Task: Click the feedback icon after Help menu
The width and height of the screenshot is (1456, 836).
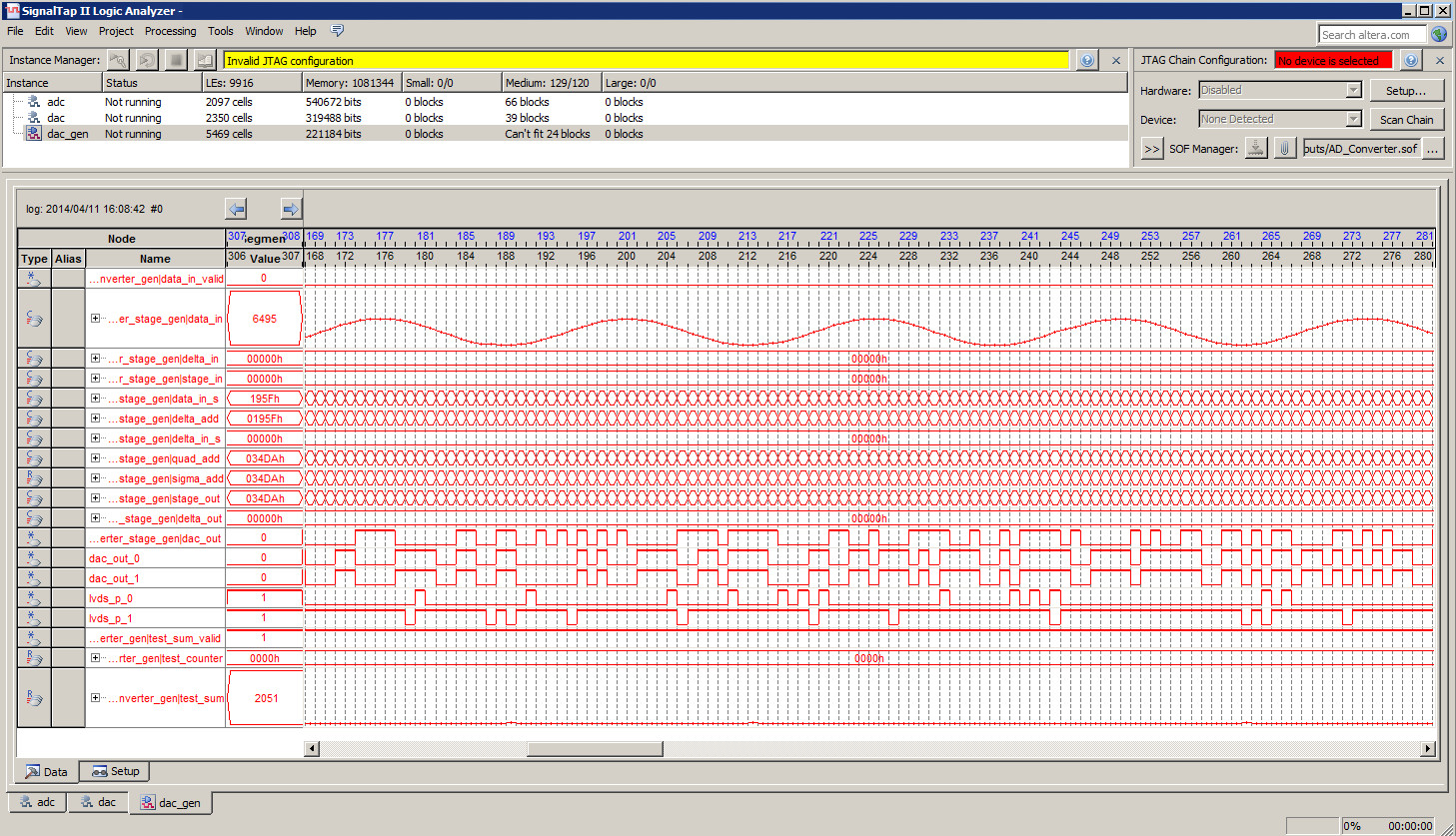Action: 337,31
